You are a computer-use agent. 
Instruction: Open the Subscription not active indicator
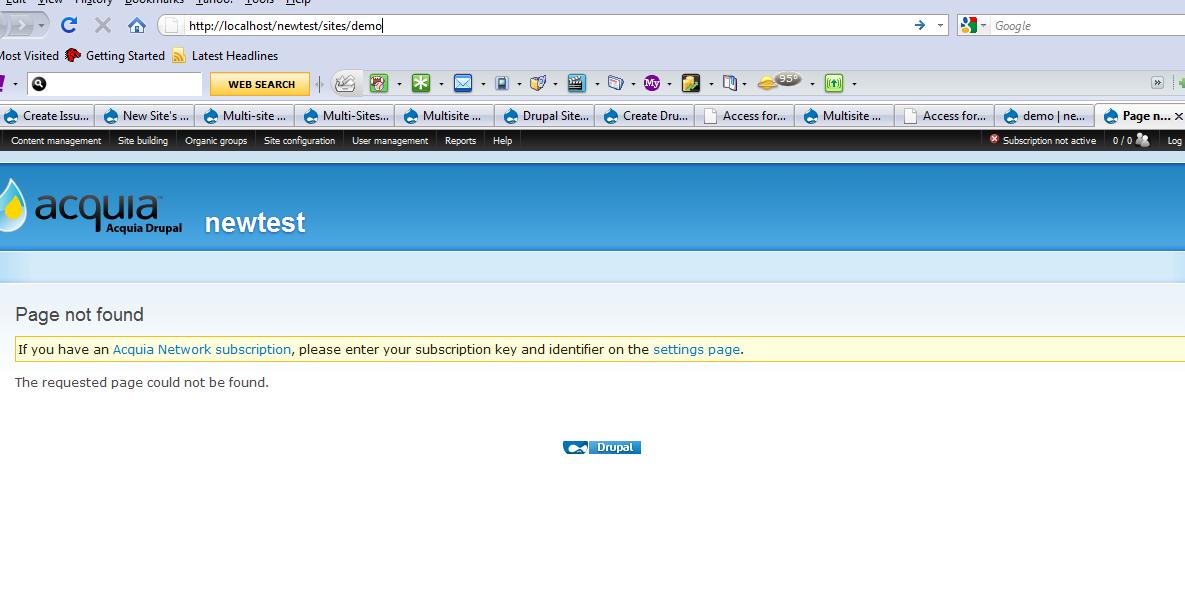1044,141
